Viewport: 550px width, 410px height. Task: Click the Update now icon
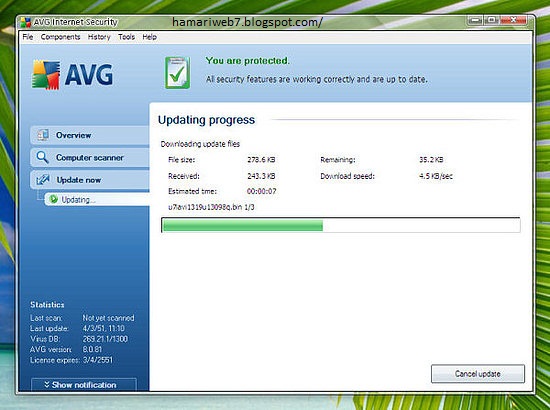point(43,180)
